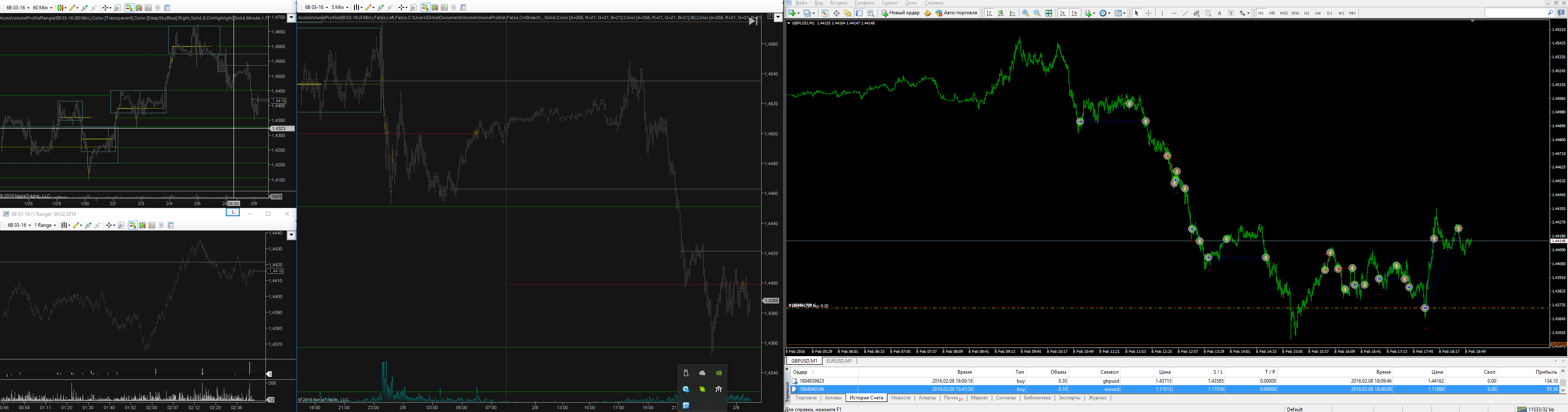Toggle the Auto-trading (Авто-торговля) button
This screenshot has height=412, width=1568.
point(956,13)
